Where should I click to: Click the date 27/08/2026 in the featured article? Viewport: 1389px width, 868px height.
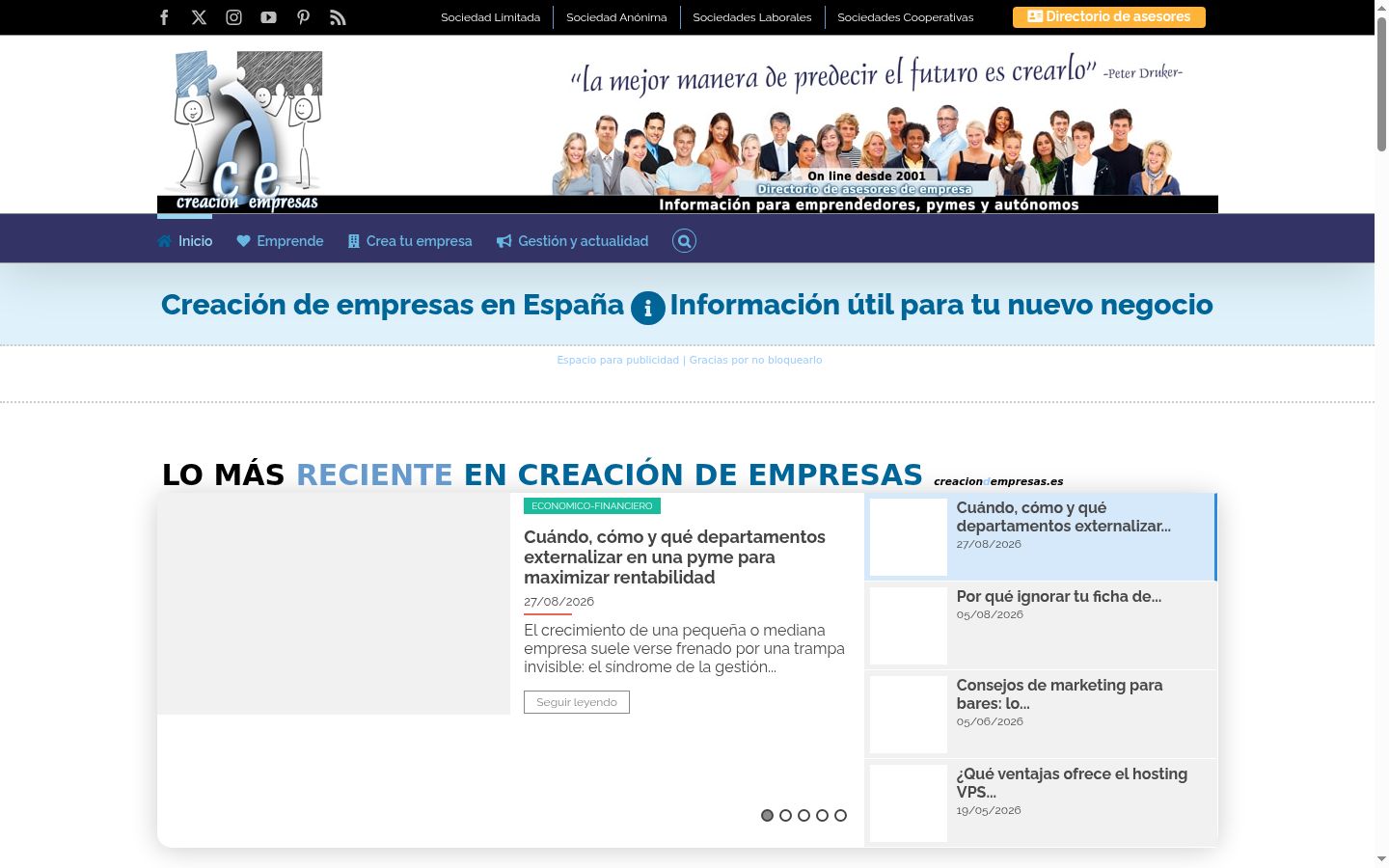[558, 601]
